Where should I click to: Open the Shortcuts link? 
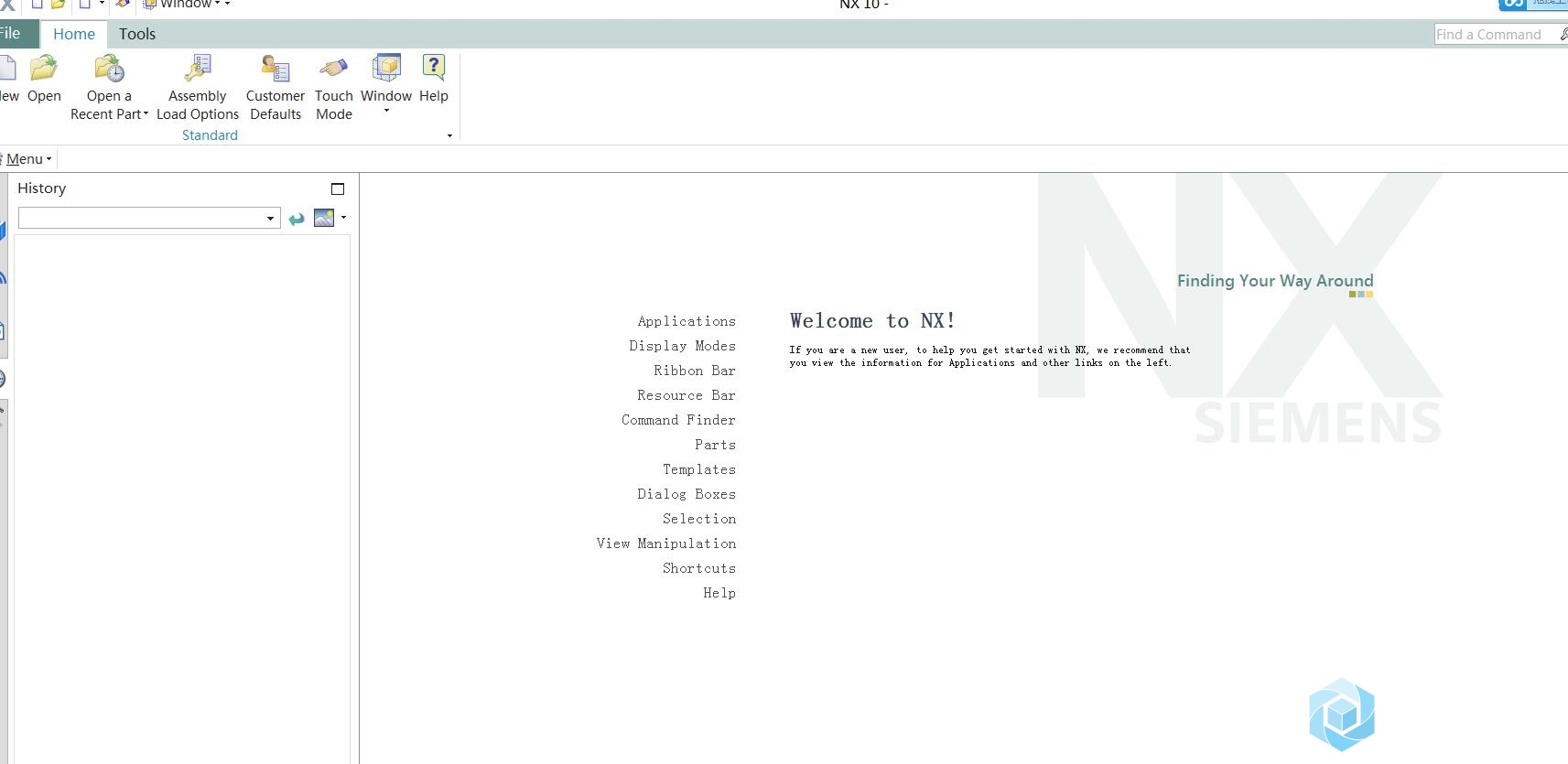(699, 568)
